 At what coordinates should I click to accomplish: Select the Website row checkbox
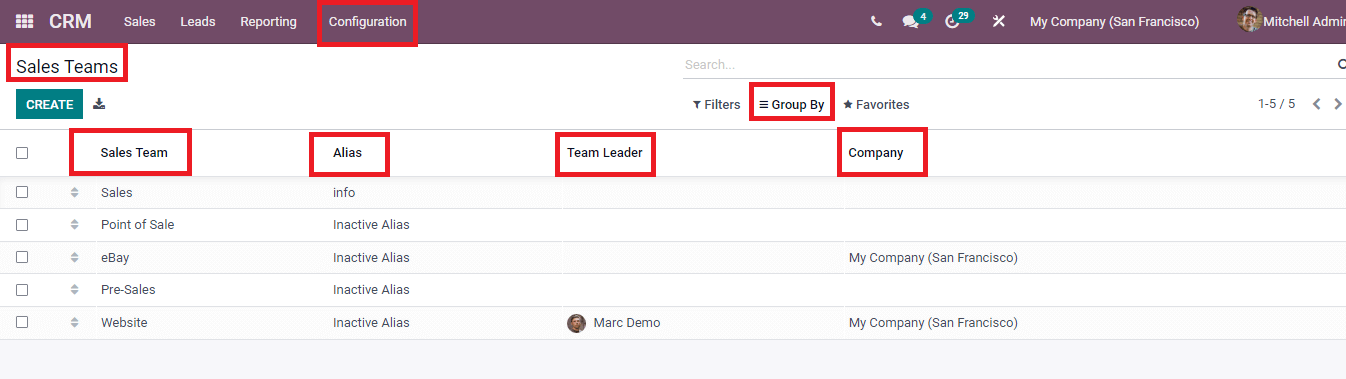pyautogui.click(x=22, y=322)
